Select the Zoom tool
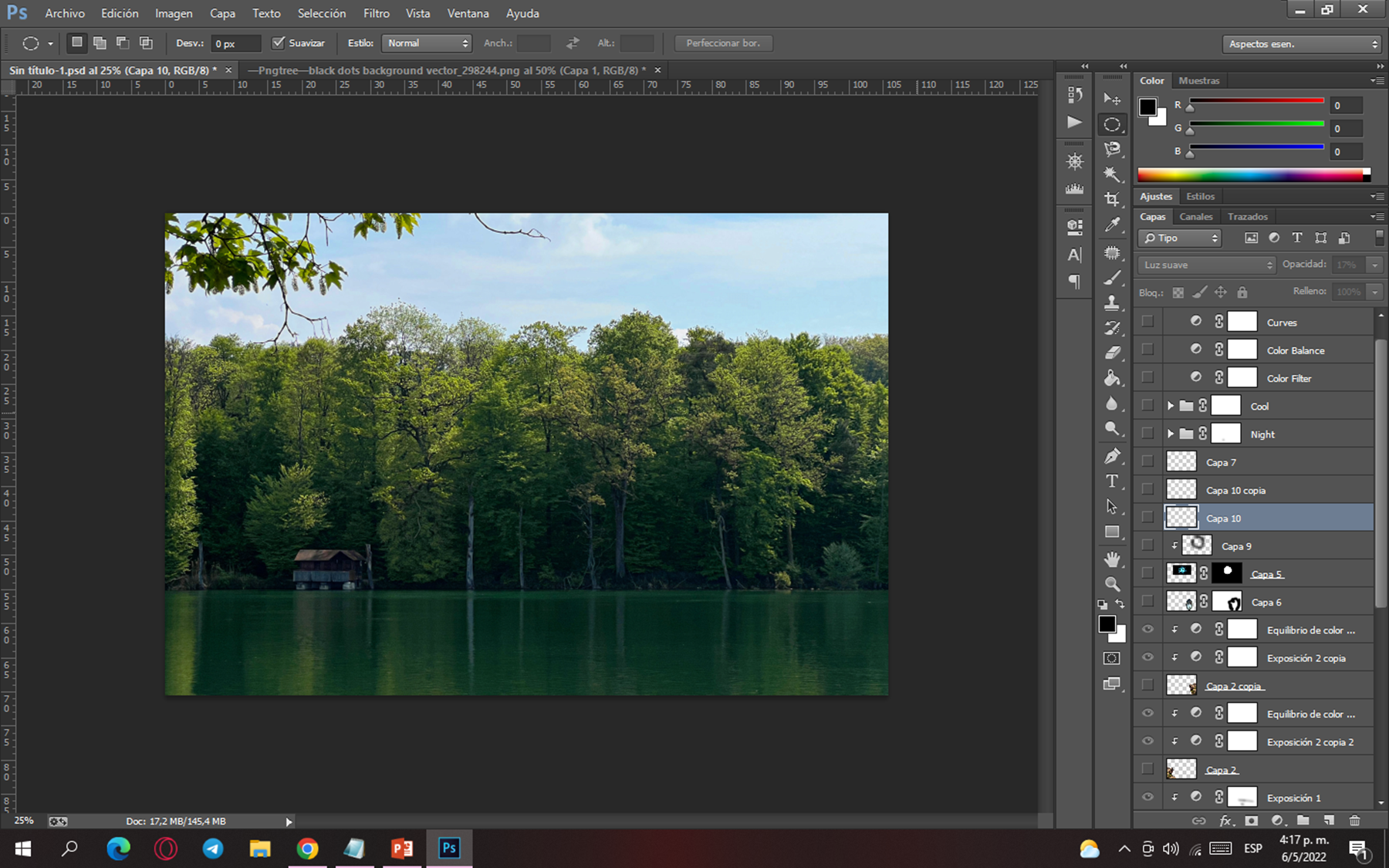The width and height of the screenshot is (1389, 868). (1112, 584)
